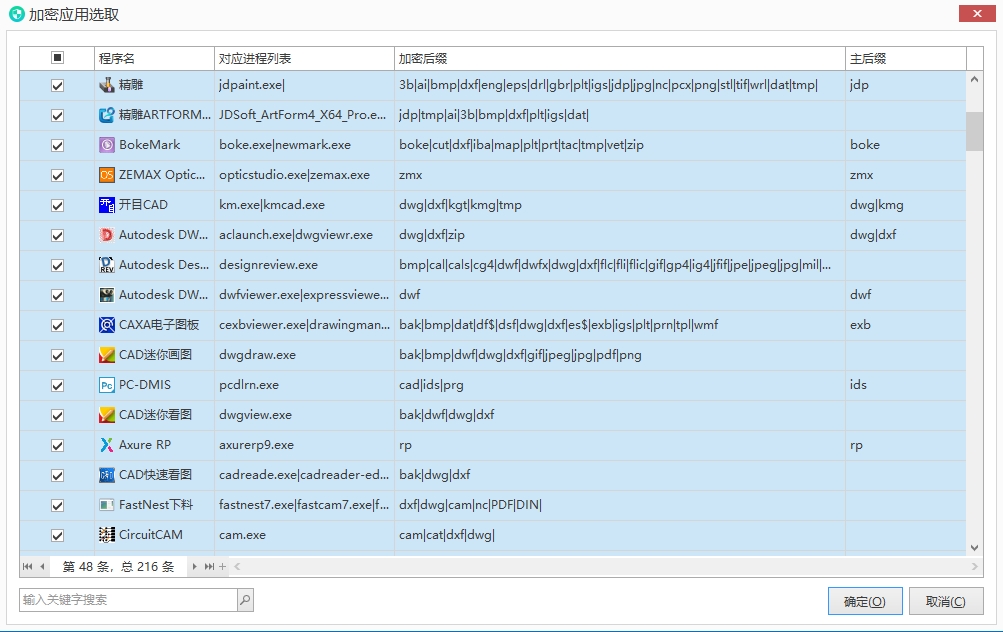Click the 精雕 program icon
This screenshot has width=1003, height=632.
[107, 84]
